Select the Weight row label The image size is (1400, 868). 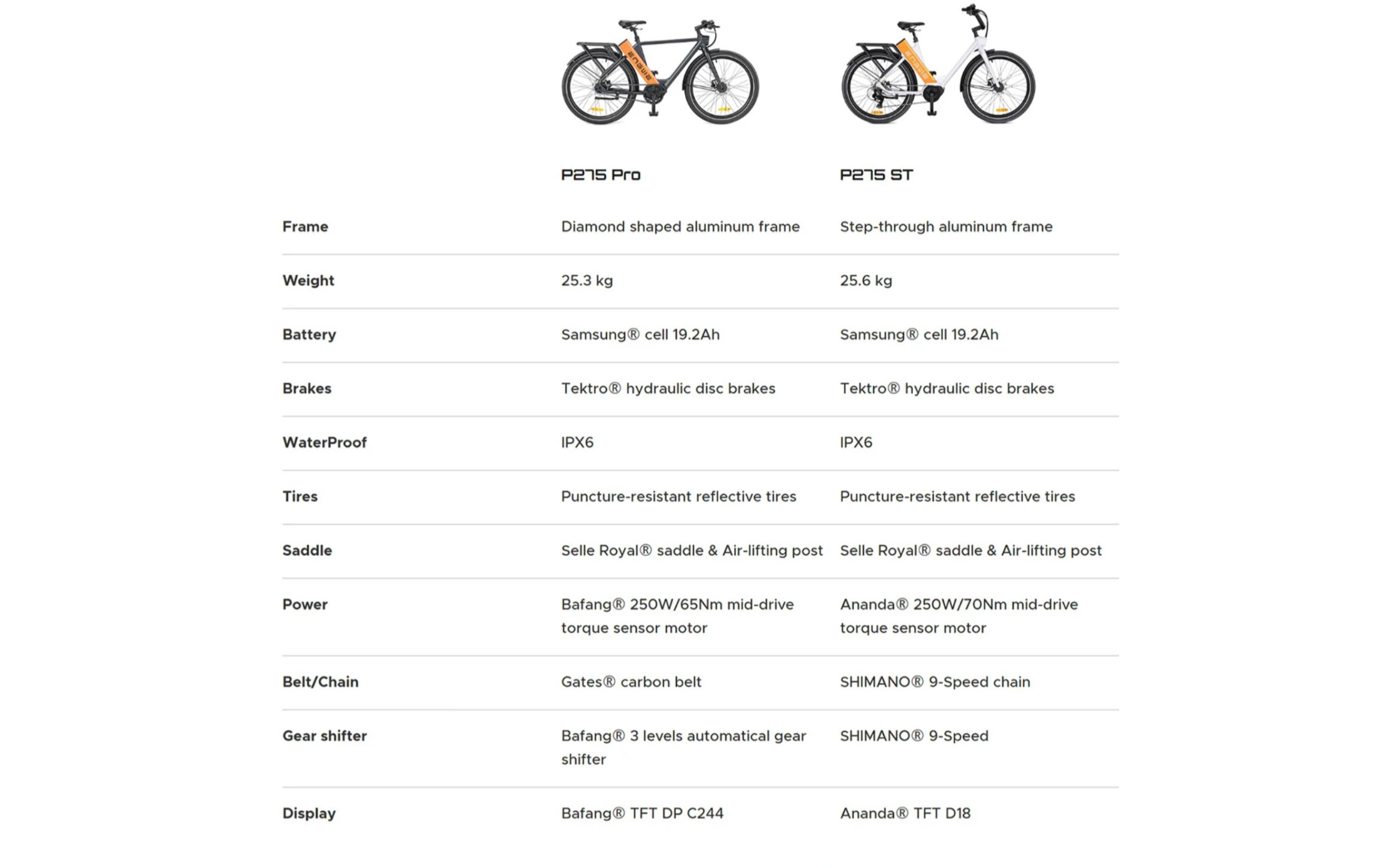[308, 281]
